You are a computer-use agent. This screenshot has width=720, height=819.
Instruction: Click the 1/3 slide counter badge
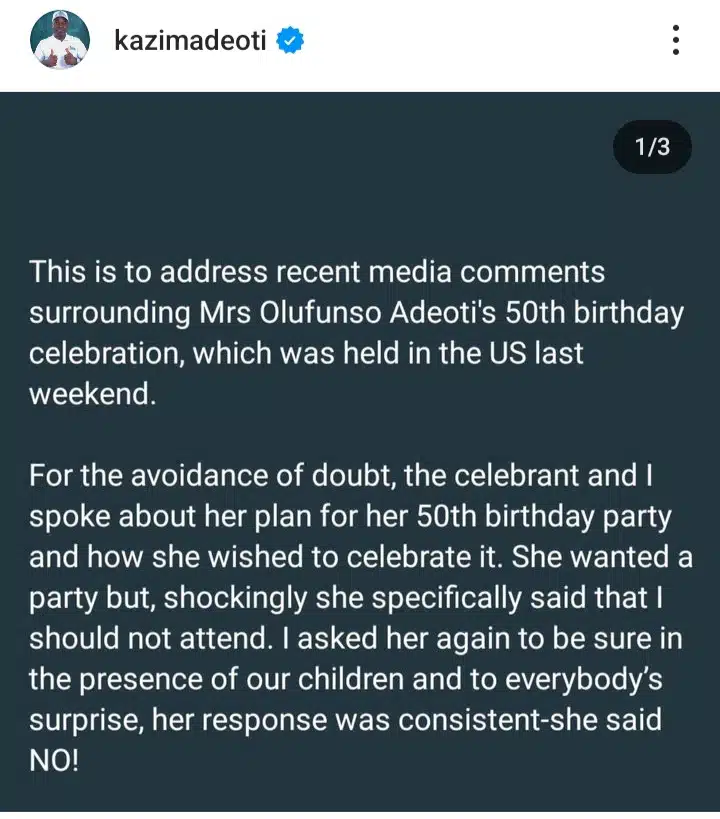(x=652, y=148)
